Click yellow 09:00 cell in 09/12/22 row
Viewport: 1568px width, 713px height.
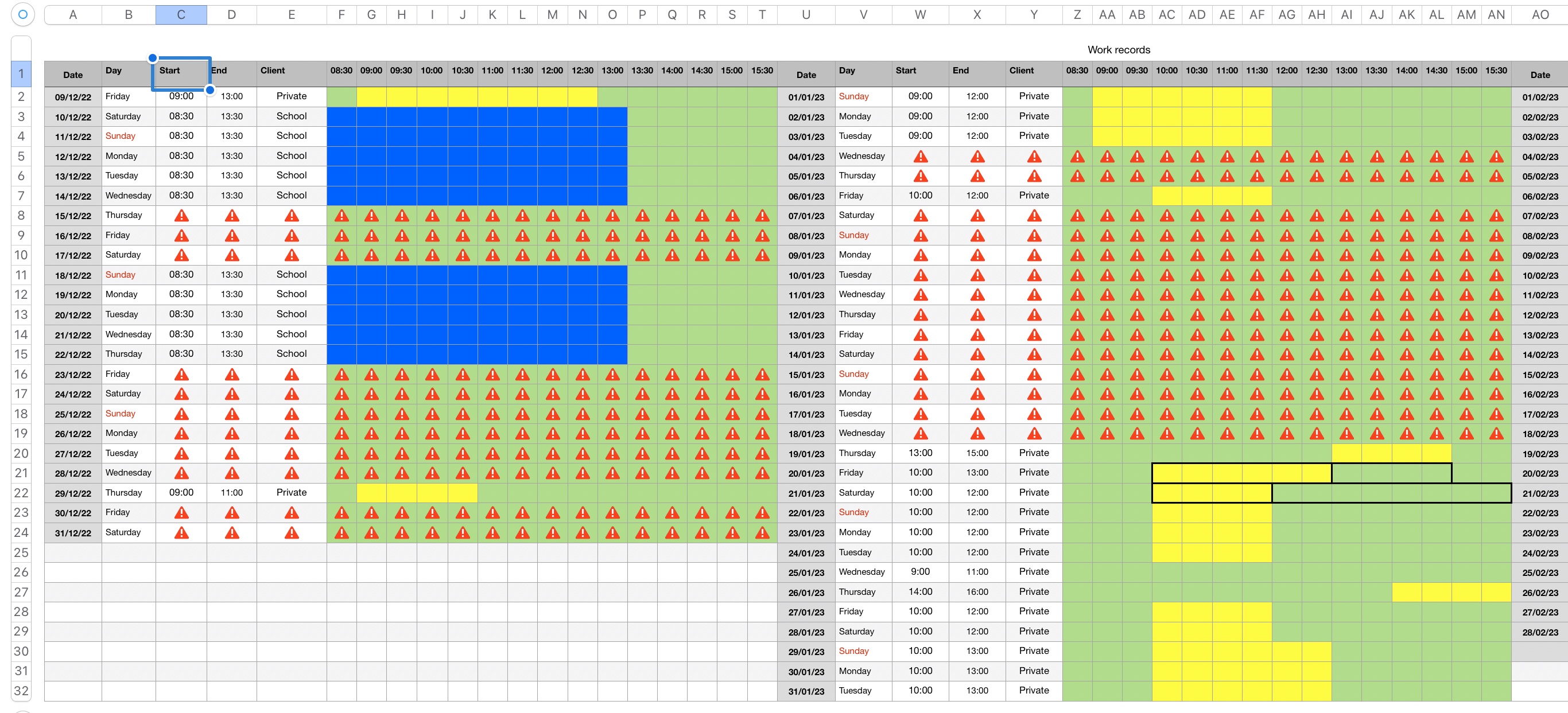coord(371,97)
